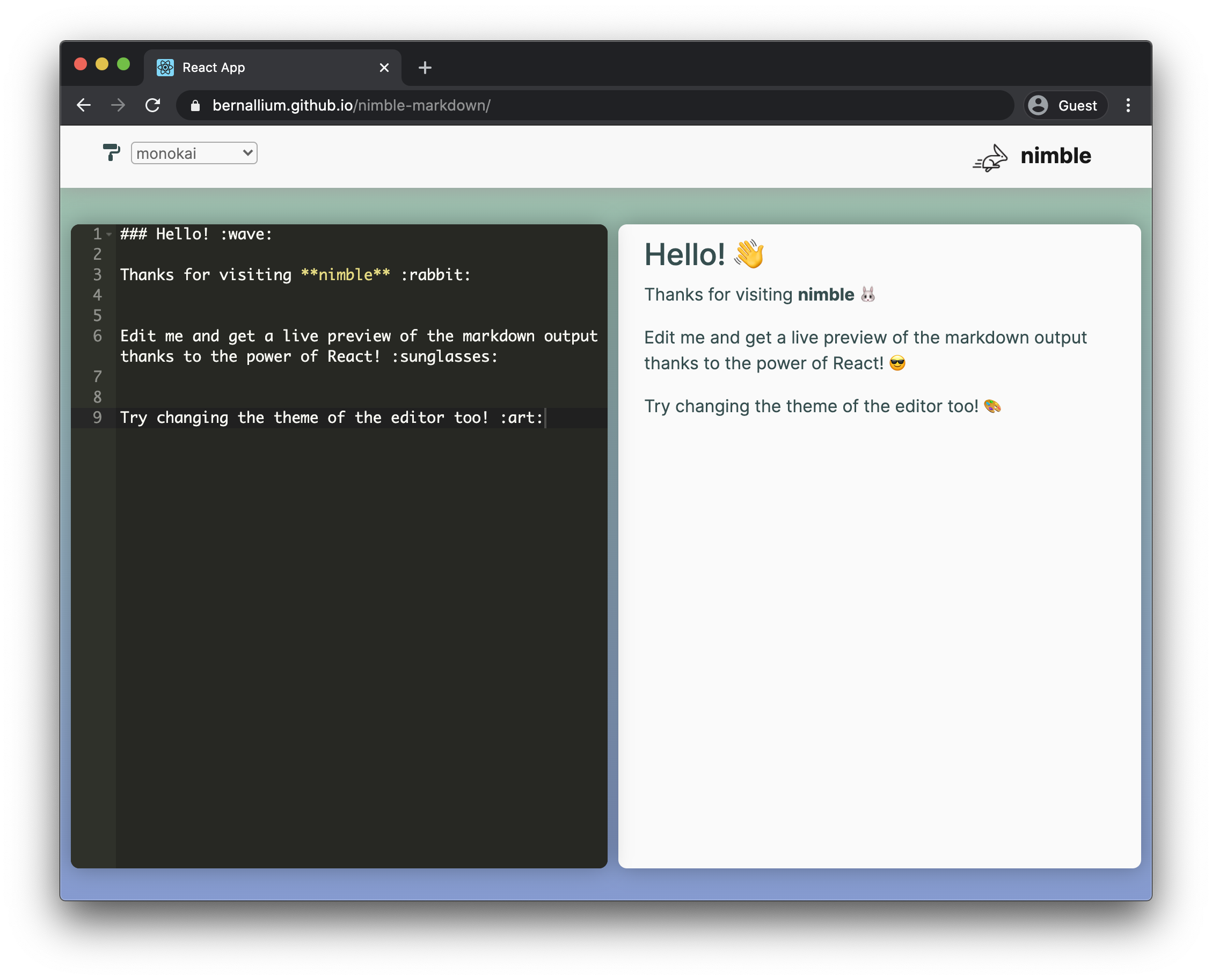The width and height of the screenshot is (1212, 980).
Task: Click the browser forward arrow
Action: 118,106
